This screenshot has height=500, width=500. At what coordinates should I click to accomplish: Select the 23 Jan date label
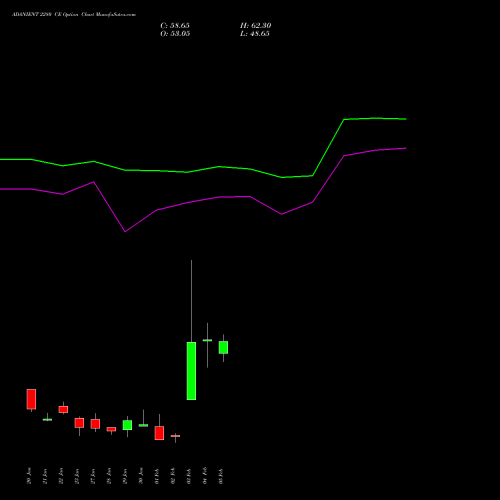pos(77,476)
